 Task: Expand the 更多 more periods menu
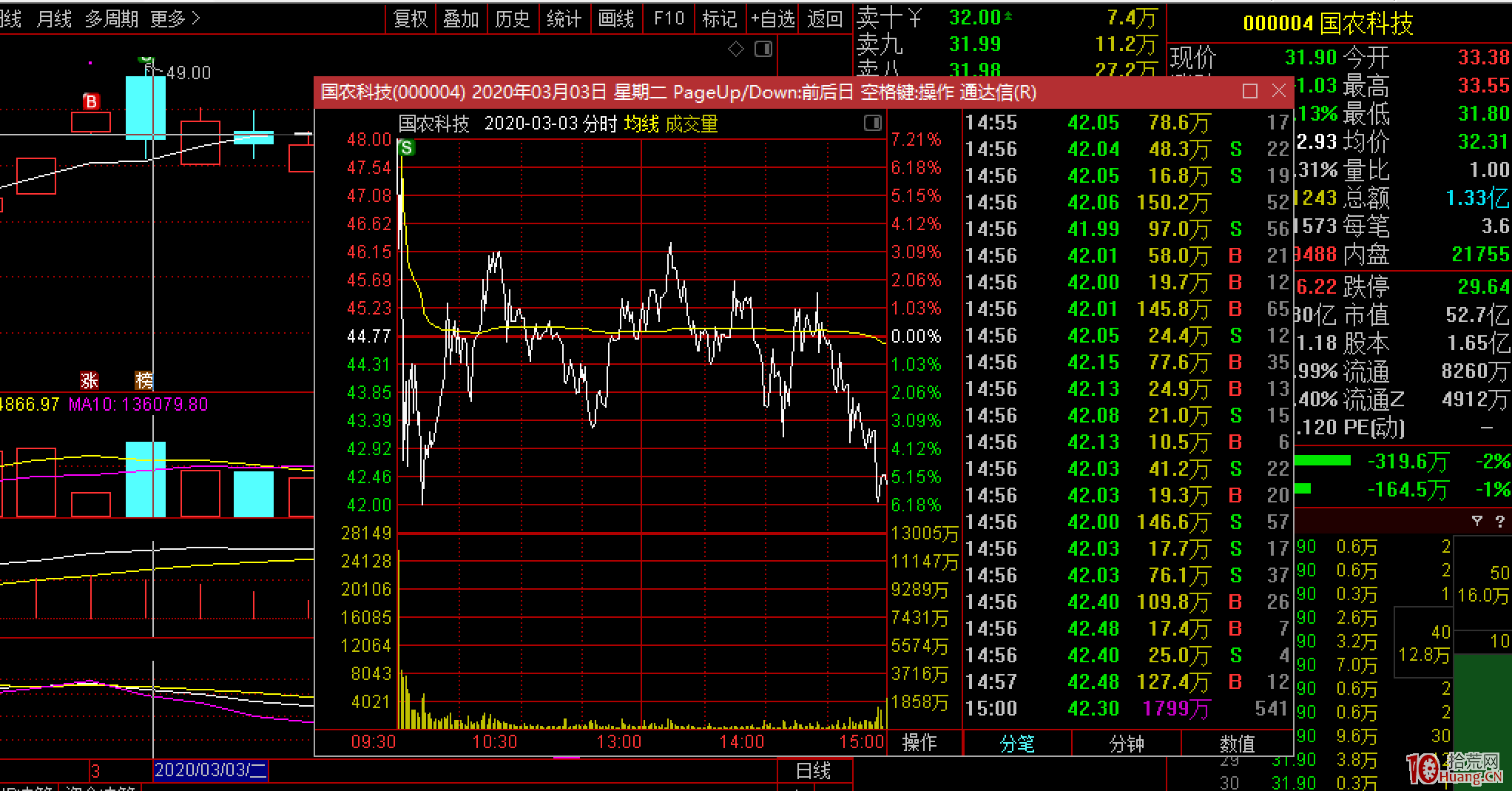click(175, 18)
